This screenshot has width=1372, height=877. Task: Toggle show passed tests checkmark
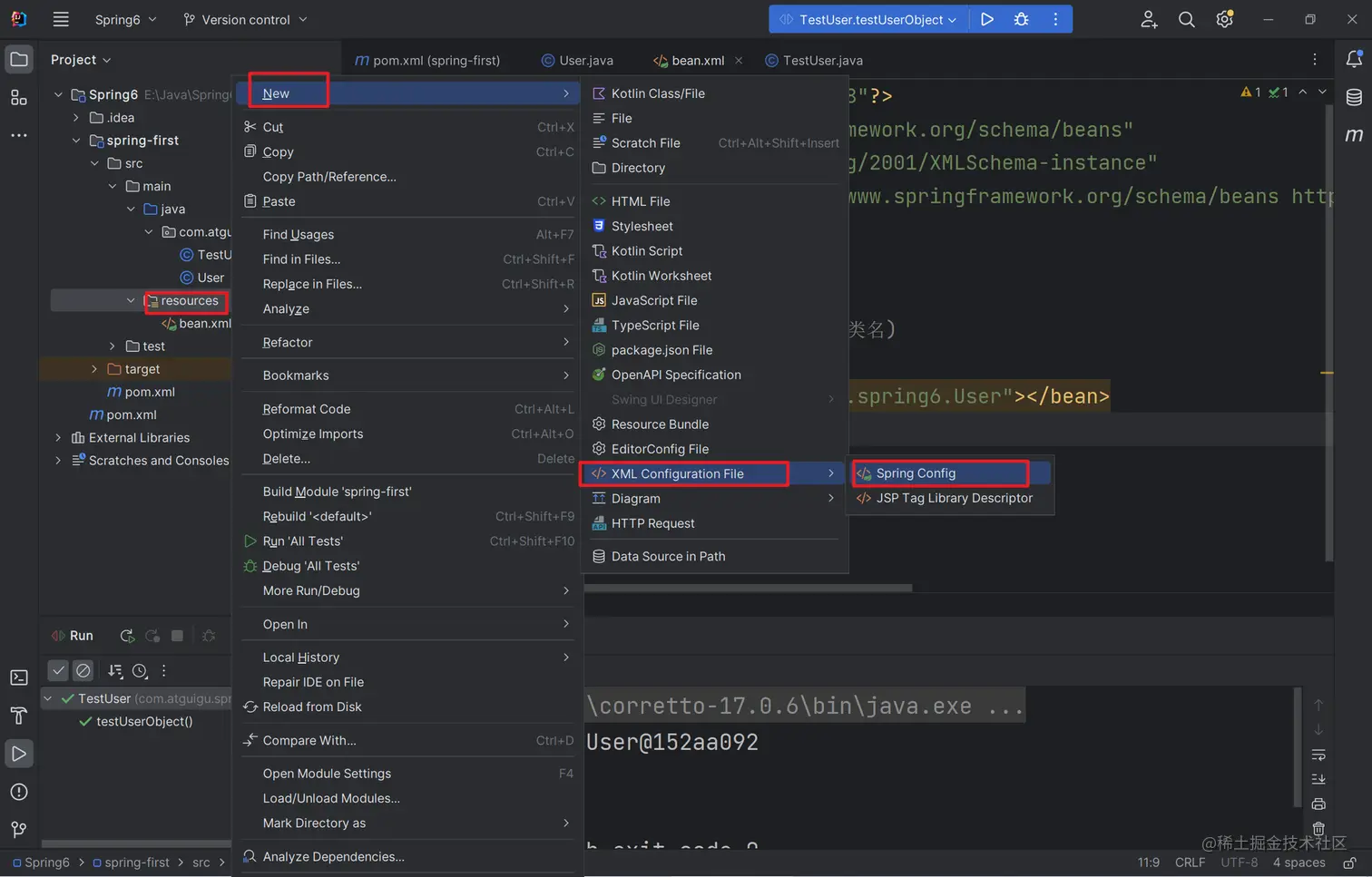(58, 670)
